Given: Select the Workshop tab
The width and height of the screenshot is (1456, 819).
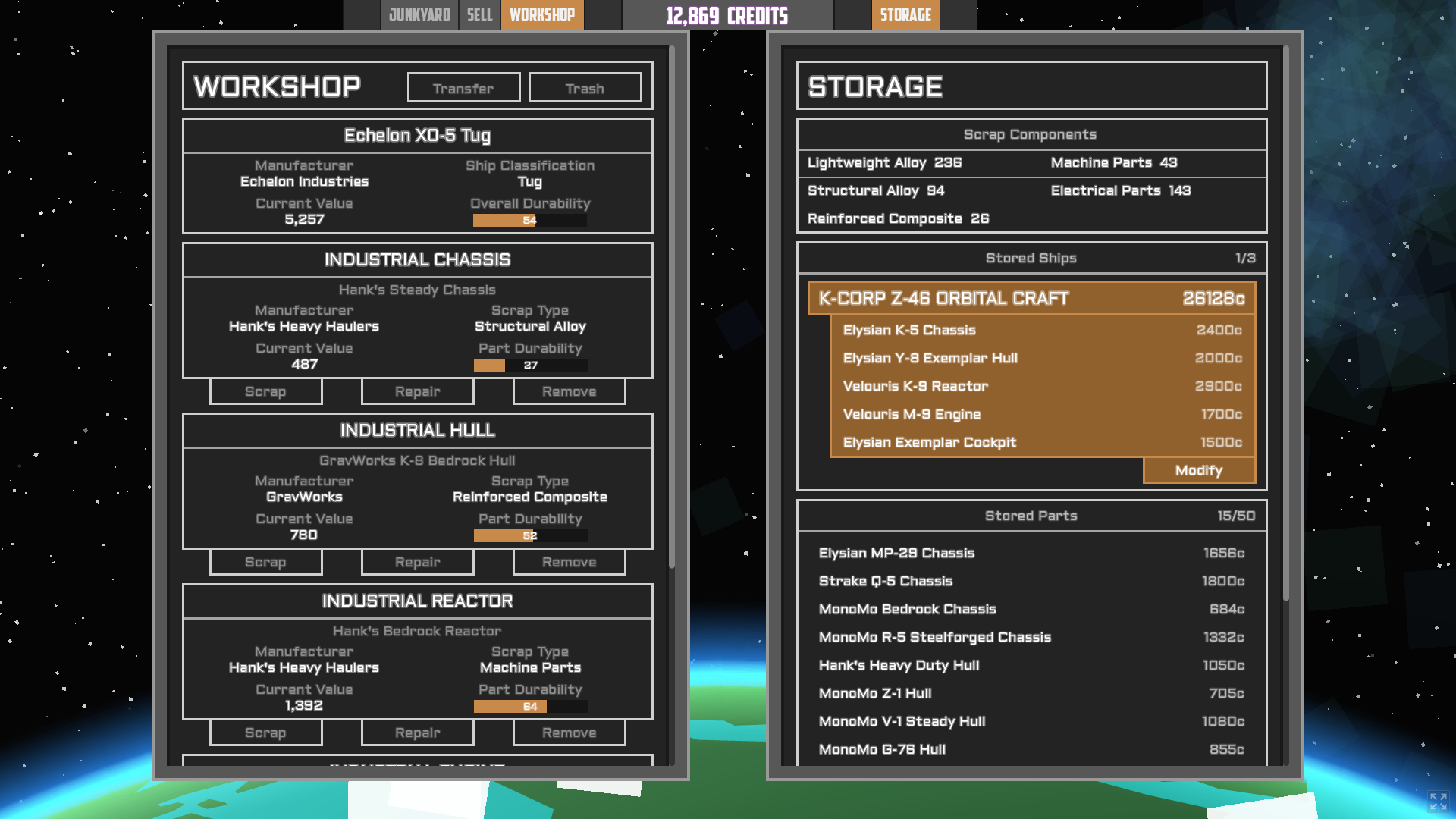Looking at the screenshot, I should (x=542, y=15).
